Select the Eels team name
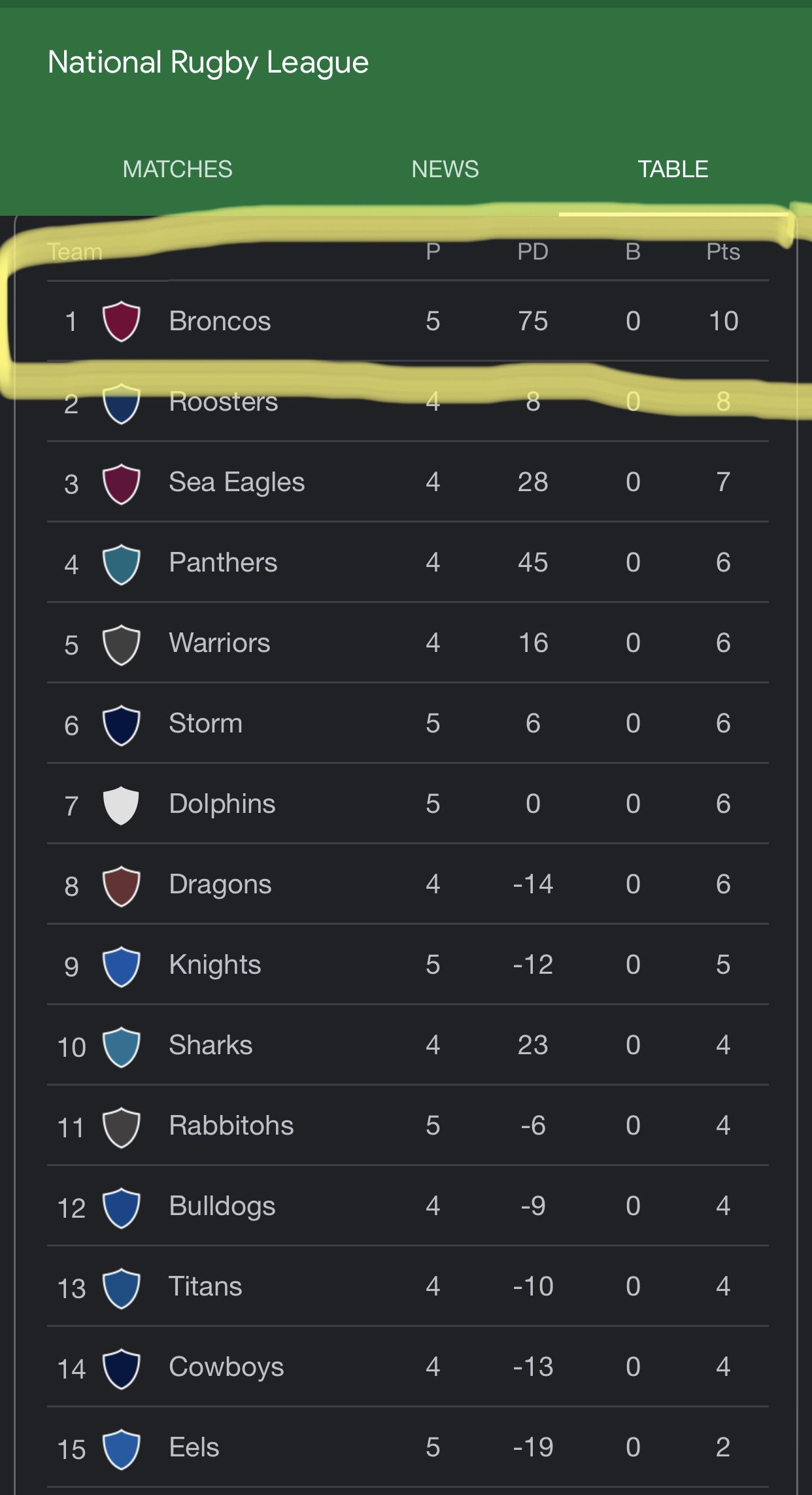 [x=194, y=1447]
